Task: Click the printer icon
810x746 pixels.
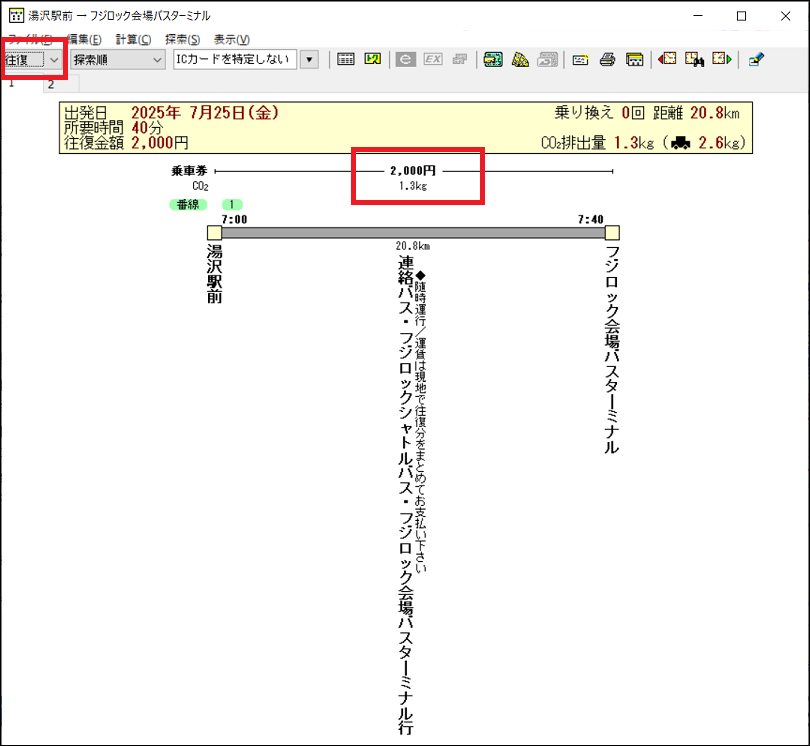Action: [607, 60]
